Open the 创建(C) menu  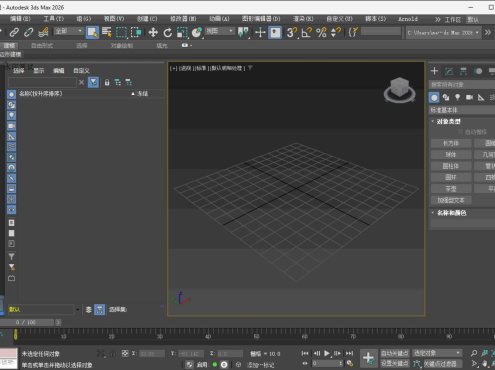(147, 19)
